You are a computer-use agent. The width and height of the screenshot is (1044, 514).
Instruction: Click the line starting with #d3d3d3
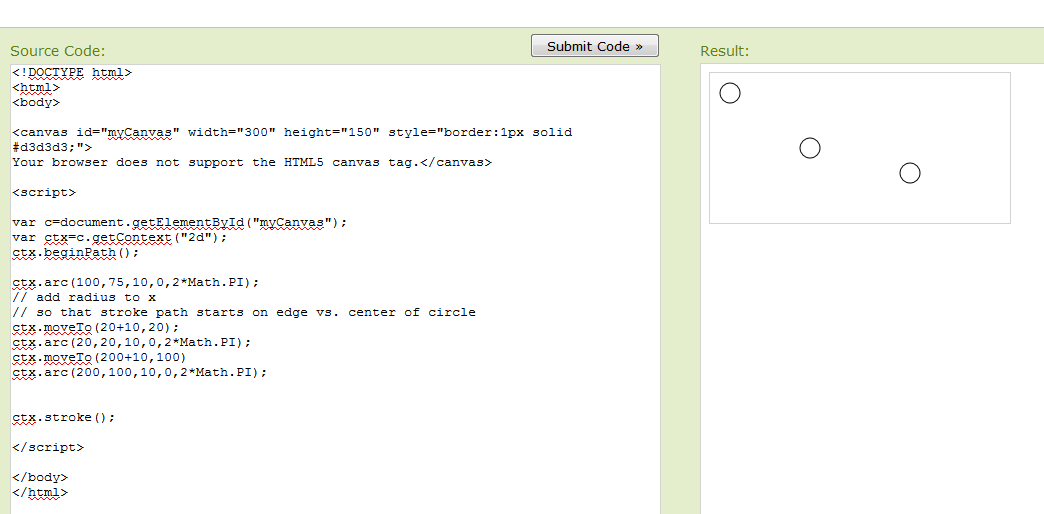pyautogui.click(x=52, y=147)
